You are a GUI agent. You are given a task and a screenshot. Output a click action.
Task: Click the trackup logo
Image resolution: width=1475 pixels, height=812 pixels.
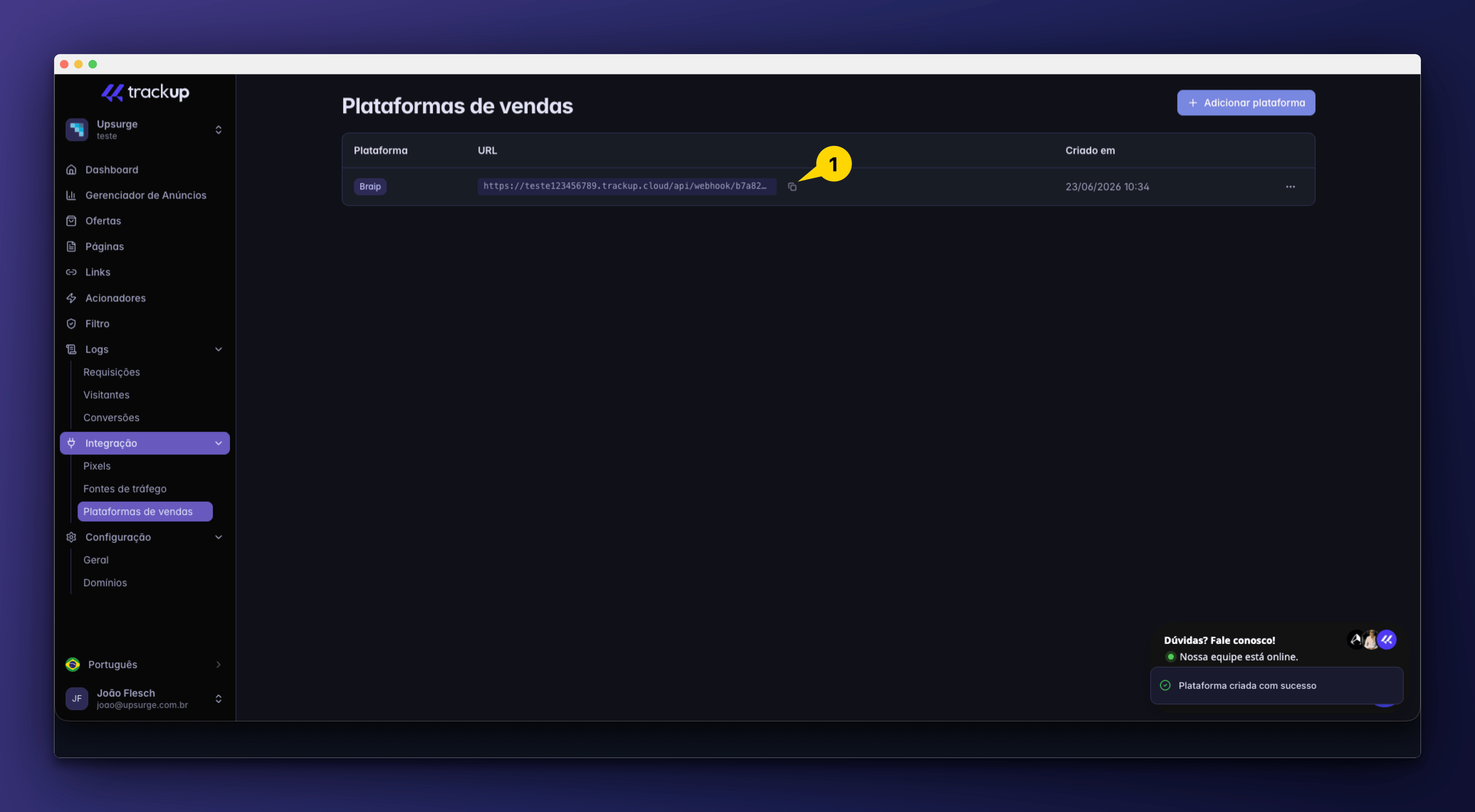(146, 92)
